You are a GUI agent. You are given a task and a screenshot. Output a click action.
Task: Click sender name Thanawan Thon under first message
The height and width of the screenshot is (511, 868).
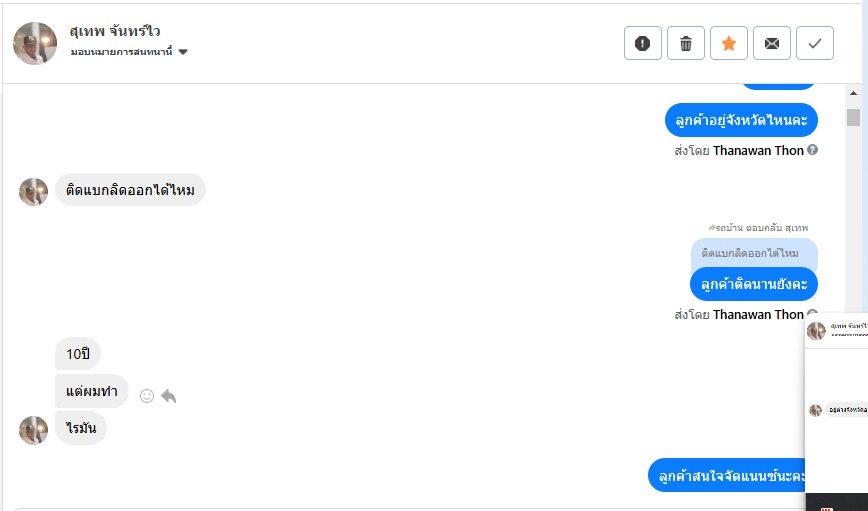758,150
